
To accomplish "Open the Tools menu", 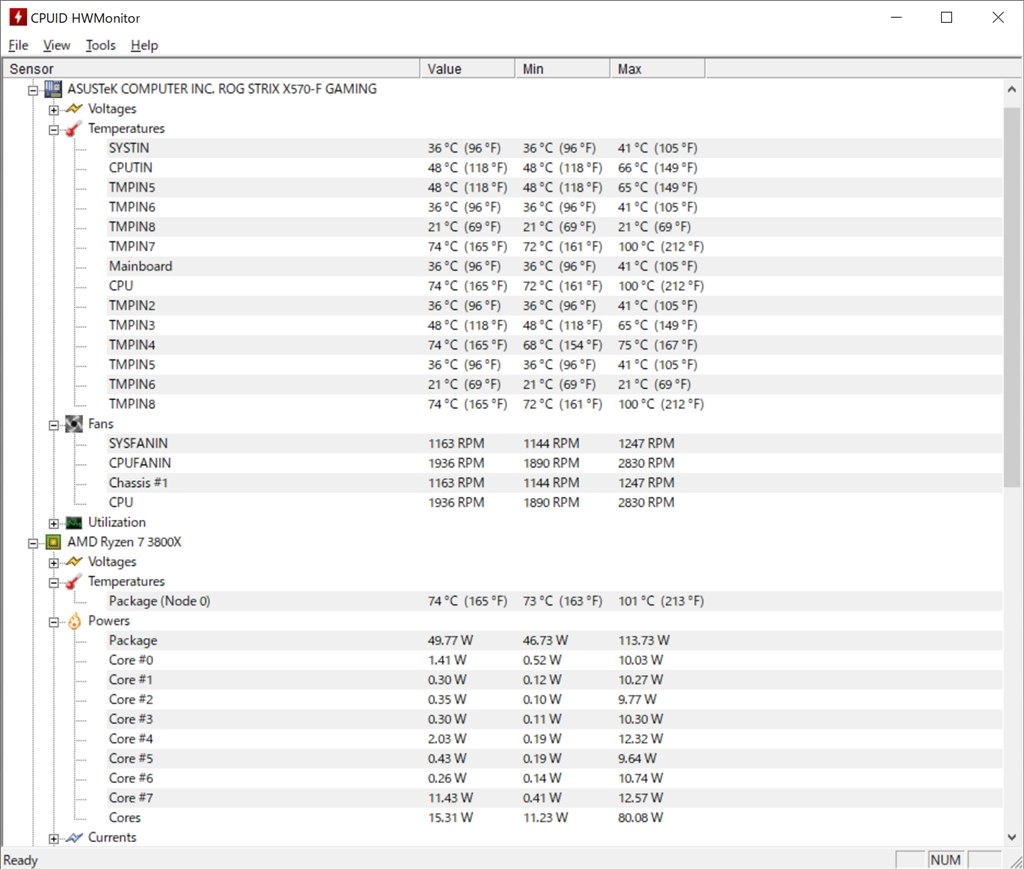I will pyautogui.click(x=100, y=45).
